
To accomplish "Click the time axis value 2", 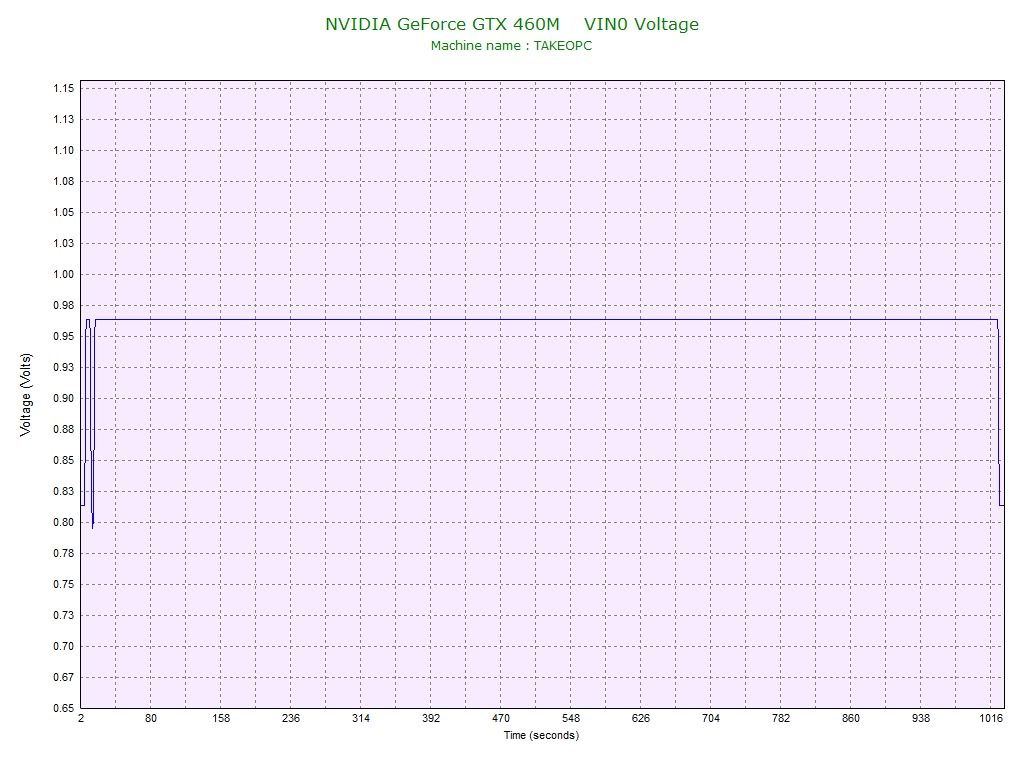I will coord(81,718).
